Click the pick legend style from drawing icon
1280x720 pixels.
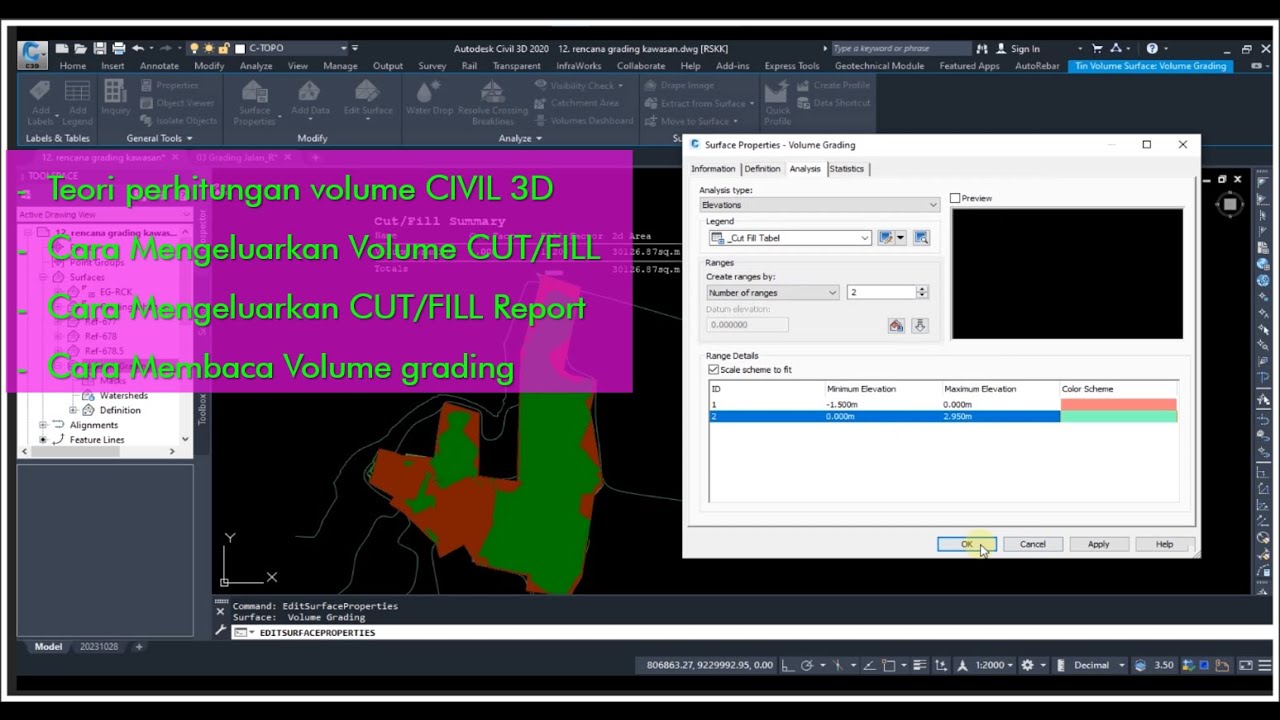922,238
